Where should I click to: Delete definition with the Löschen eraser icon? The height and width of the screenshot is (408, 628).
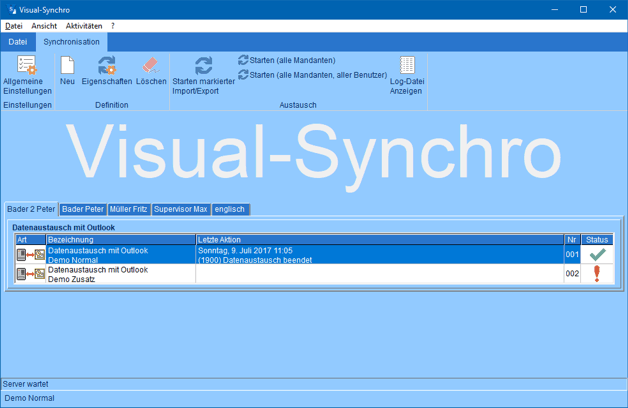[151, 65]
